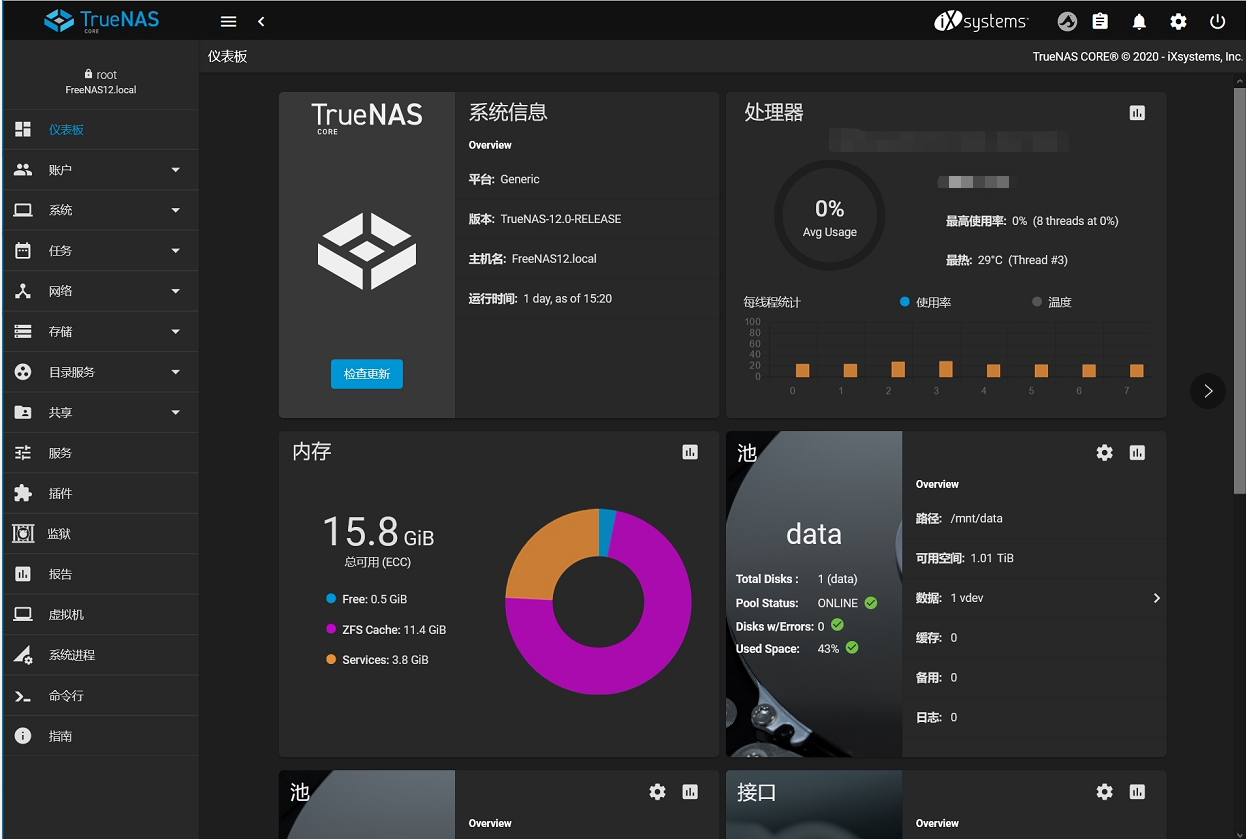Open the data pool settings gear

tap(1104, 452)
